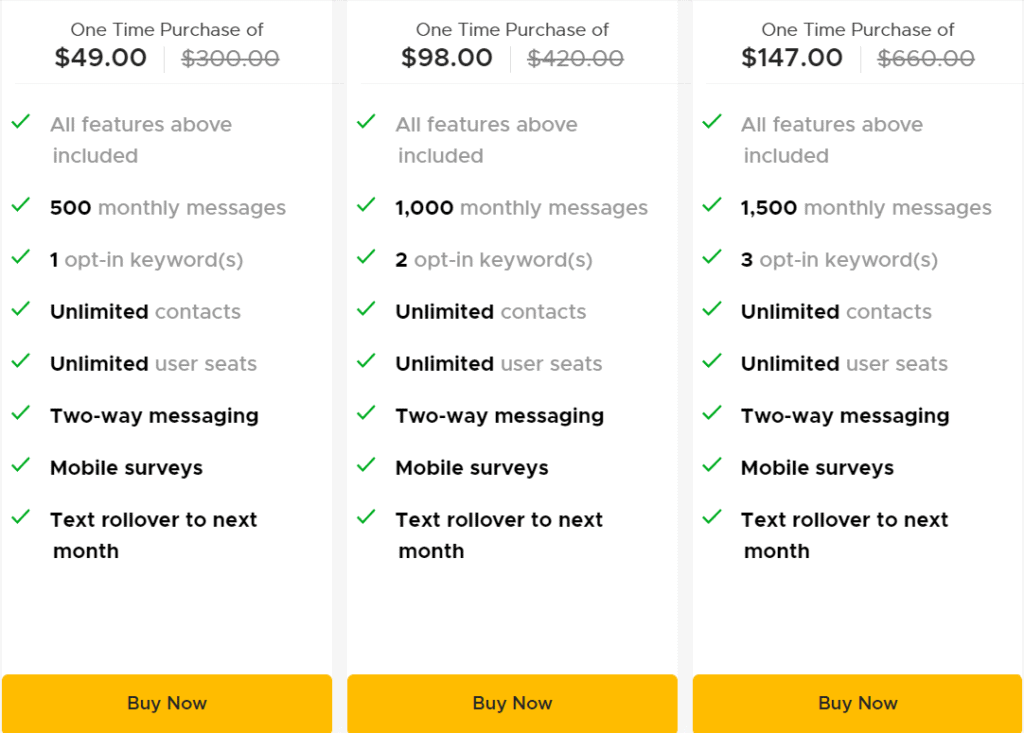Click the checkmark next to Two-way messaging middle plan
This screenshot has height=733, width=1024.
[366, 413]
